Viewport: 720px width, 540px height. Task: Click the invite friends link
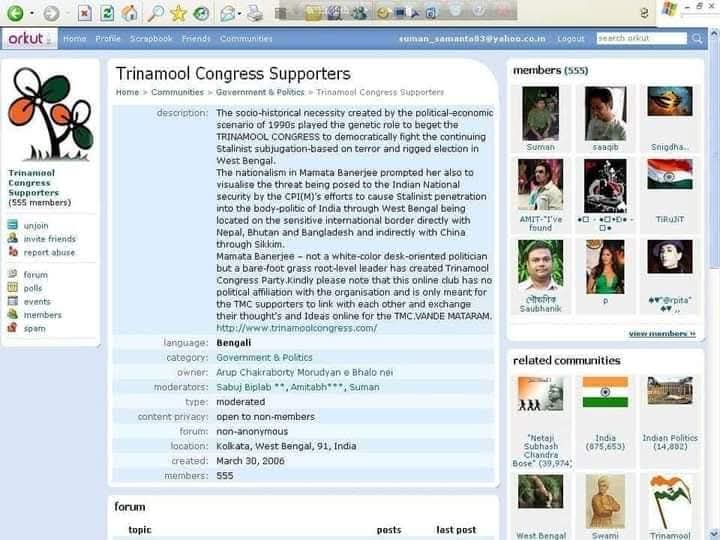(x=50, y=239)
